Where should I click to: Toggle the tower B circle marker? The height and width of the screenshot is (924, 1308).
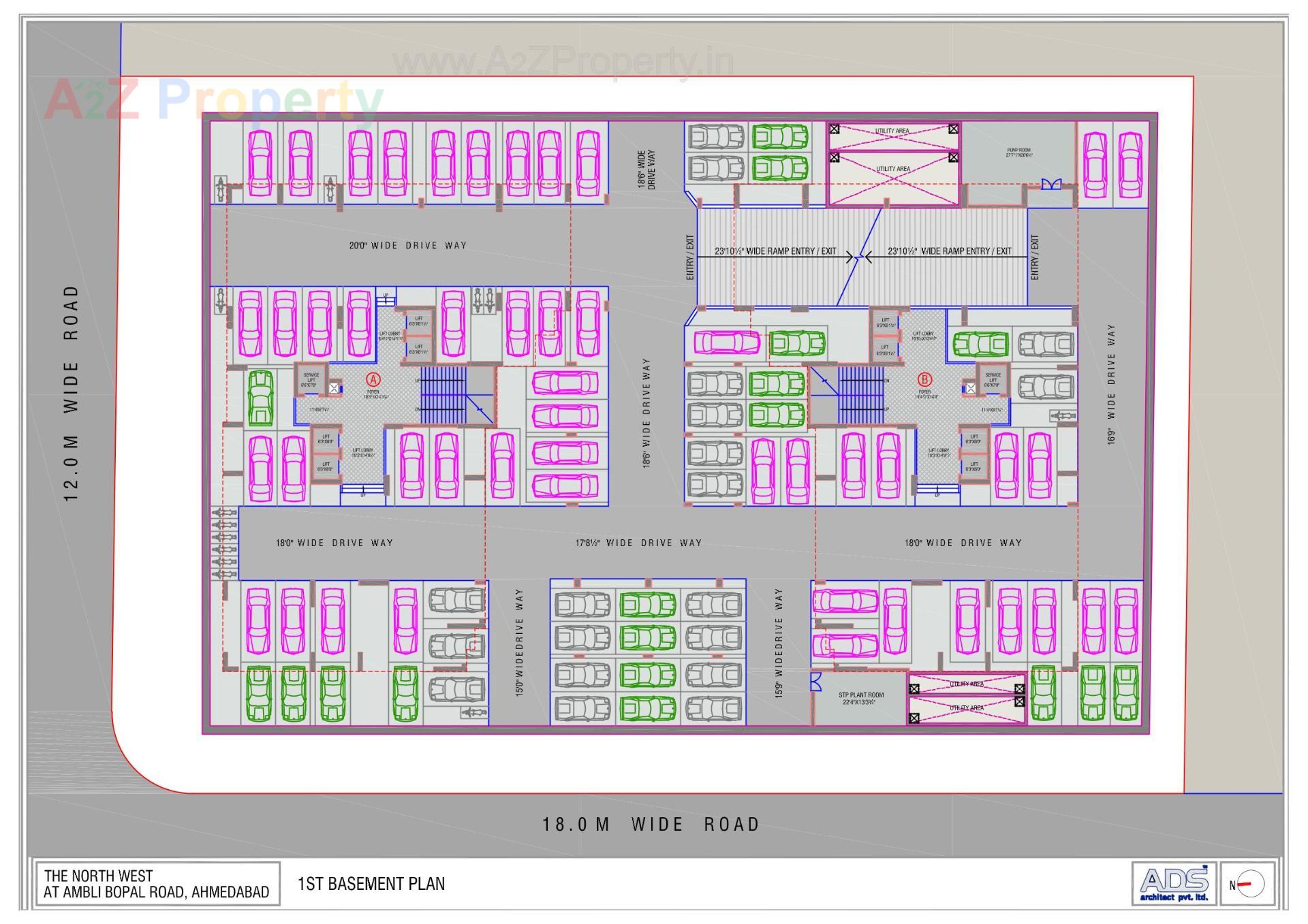pyautogui.click(x=924, y=379)
